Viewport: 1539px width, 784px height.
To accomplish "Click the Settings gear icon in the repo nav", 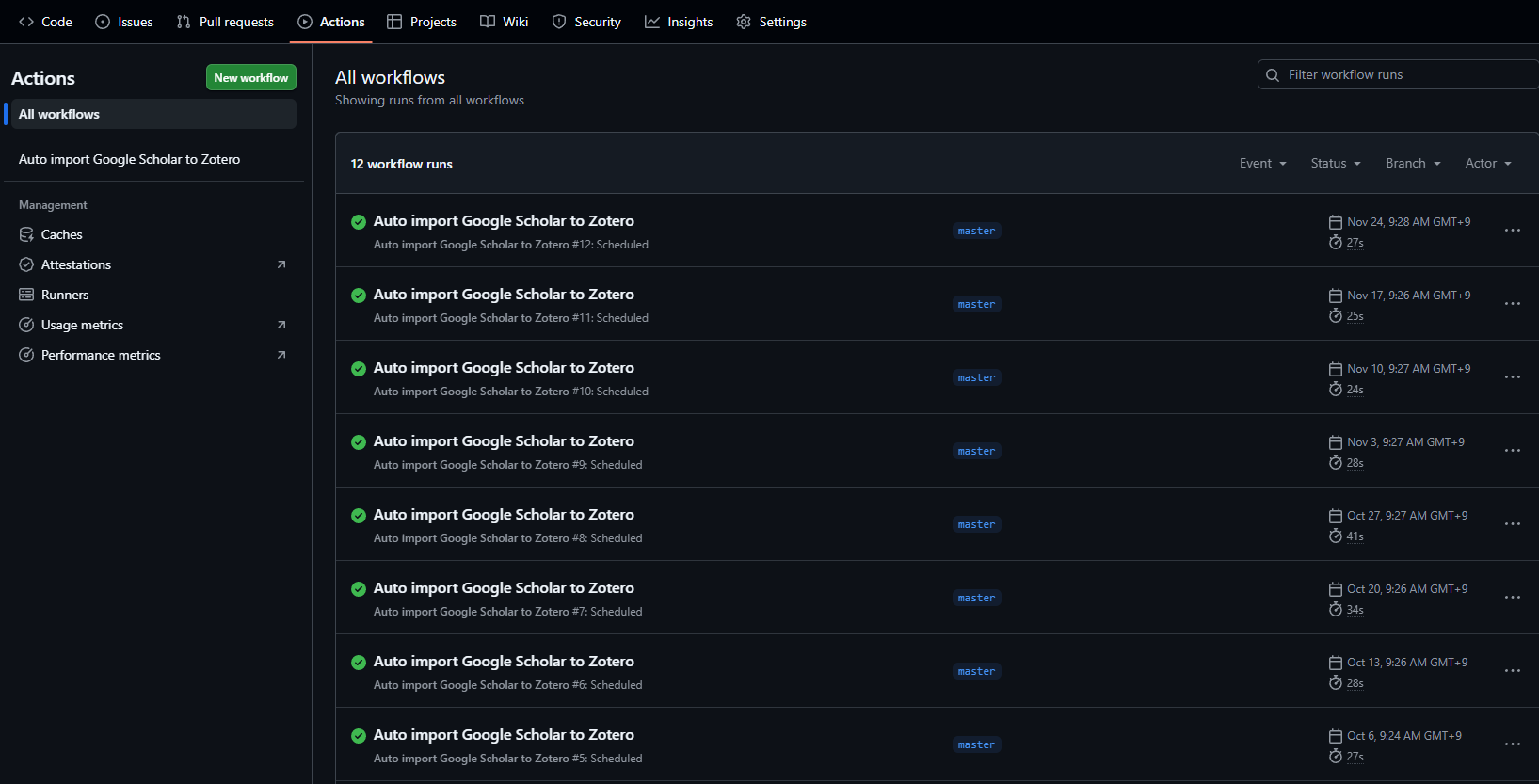I will click(744, 22).
